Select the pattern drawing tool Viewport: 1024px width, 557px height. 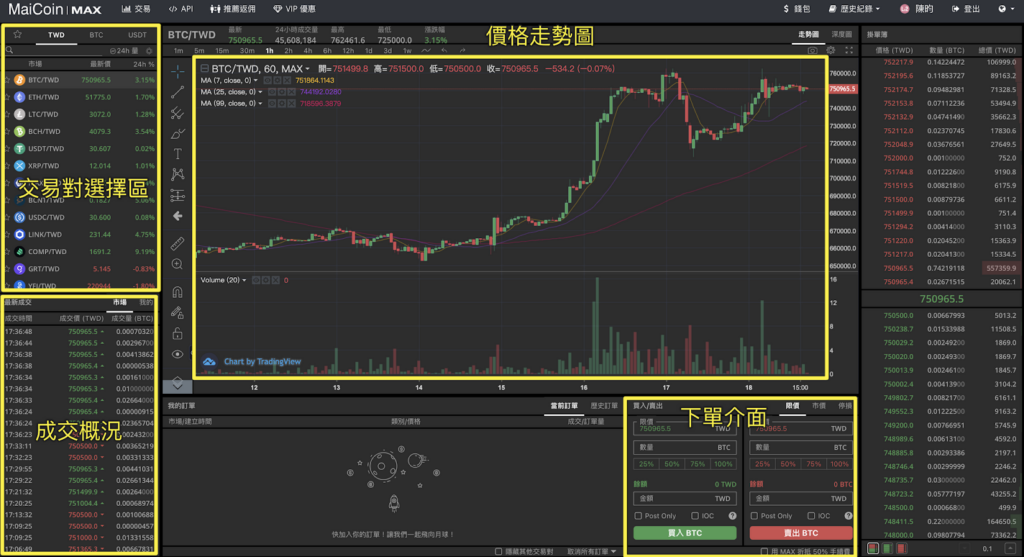(177, 174)
